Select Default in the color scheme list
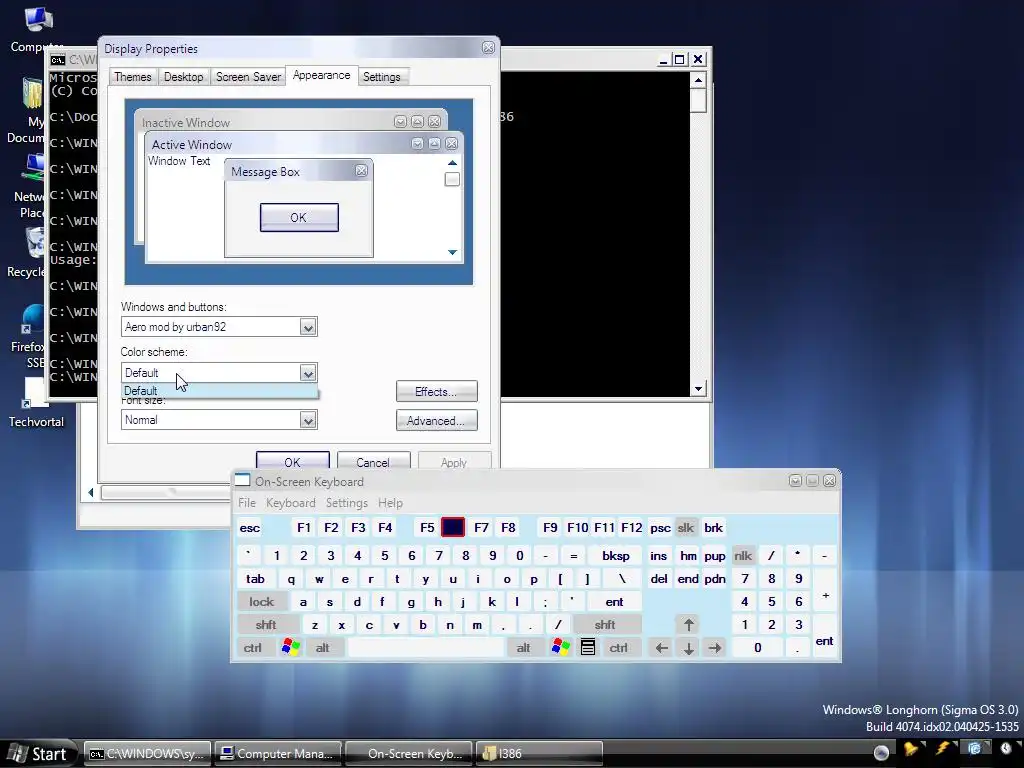Screen dimensions: 1024x768 tap(219, 391)
